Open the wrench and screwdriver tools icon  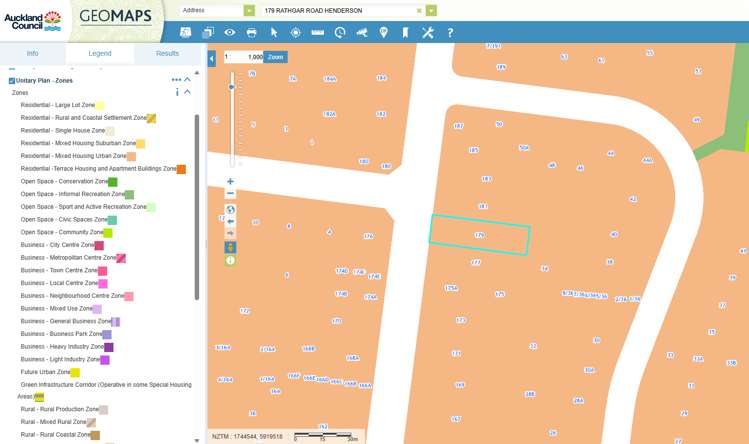(x=428, y=32)
